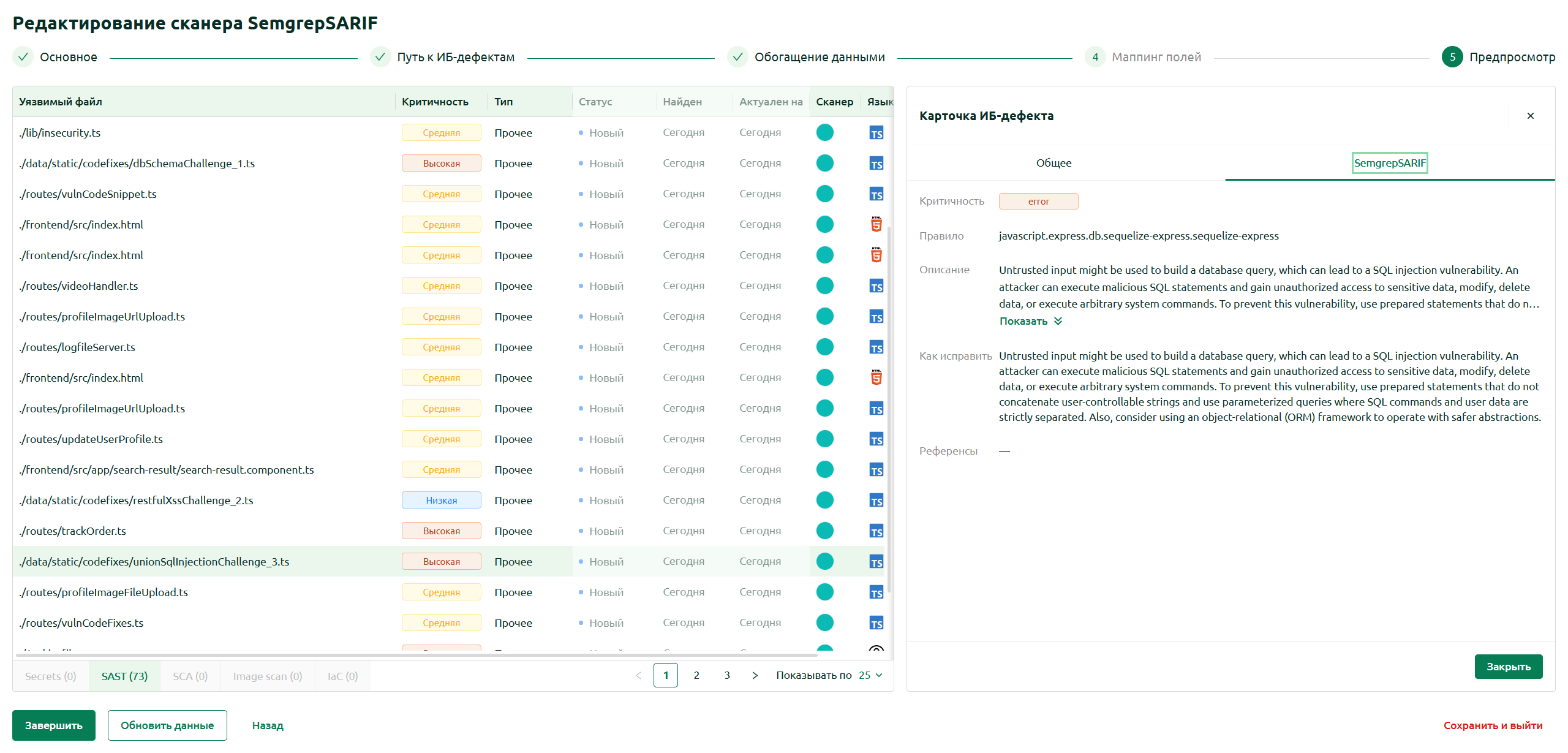Go to the previous page with the left arrow
The image size is (1568, 753).
tap(638, 675)
